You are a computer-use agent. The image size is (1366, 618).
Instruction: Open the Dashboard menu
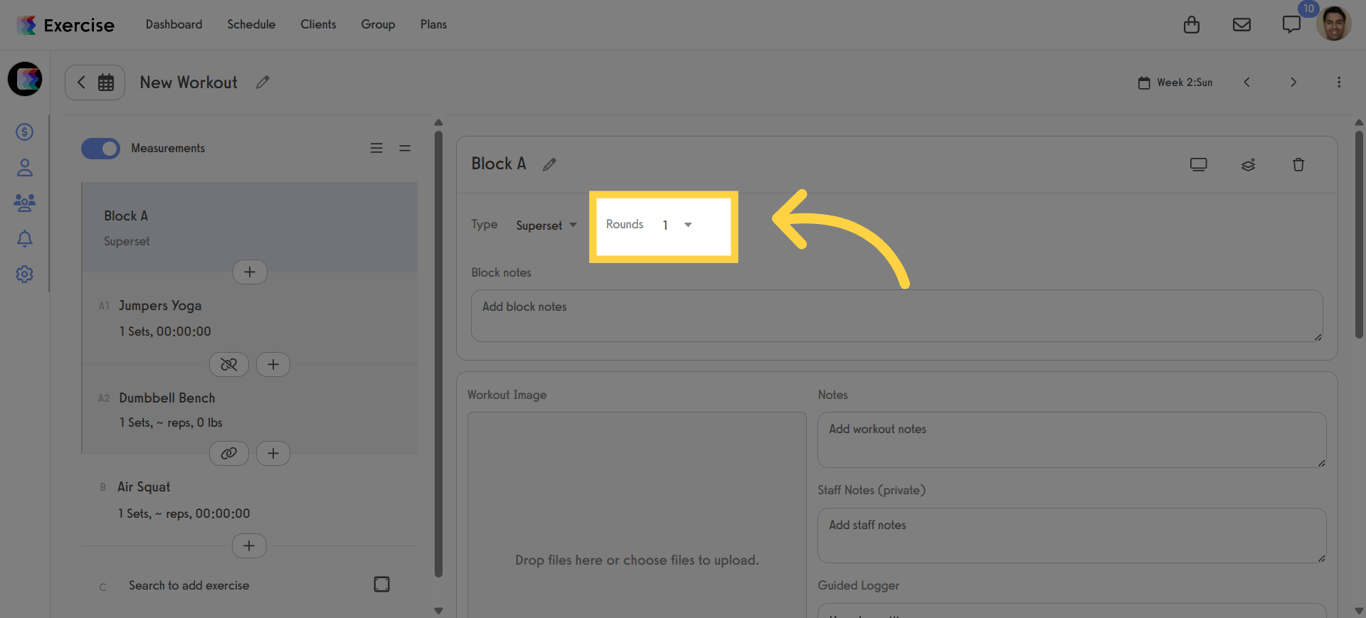point(174,24)
